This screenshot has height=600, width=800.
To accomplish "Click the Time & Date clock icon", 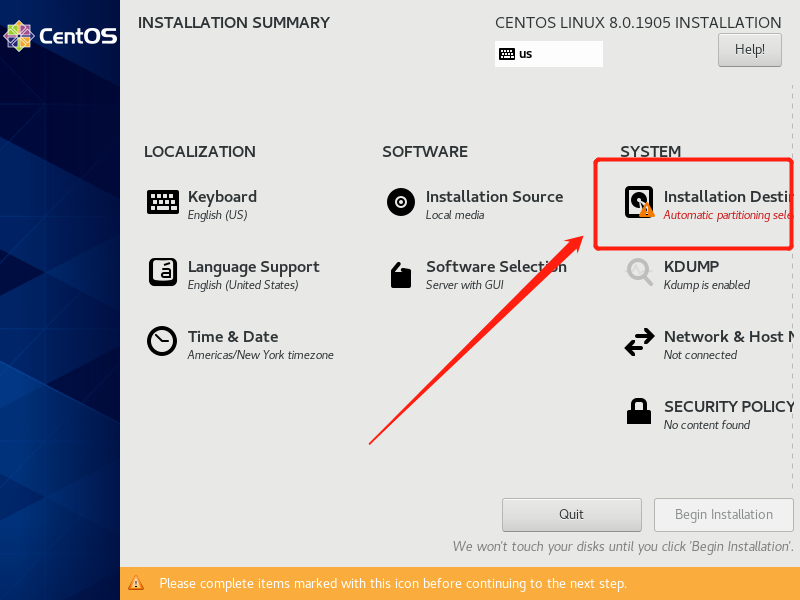I will coord(162,341).
